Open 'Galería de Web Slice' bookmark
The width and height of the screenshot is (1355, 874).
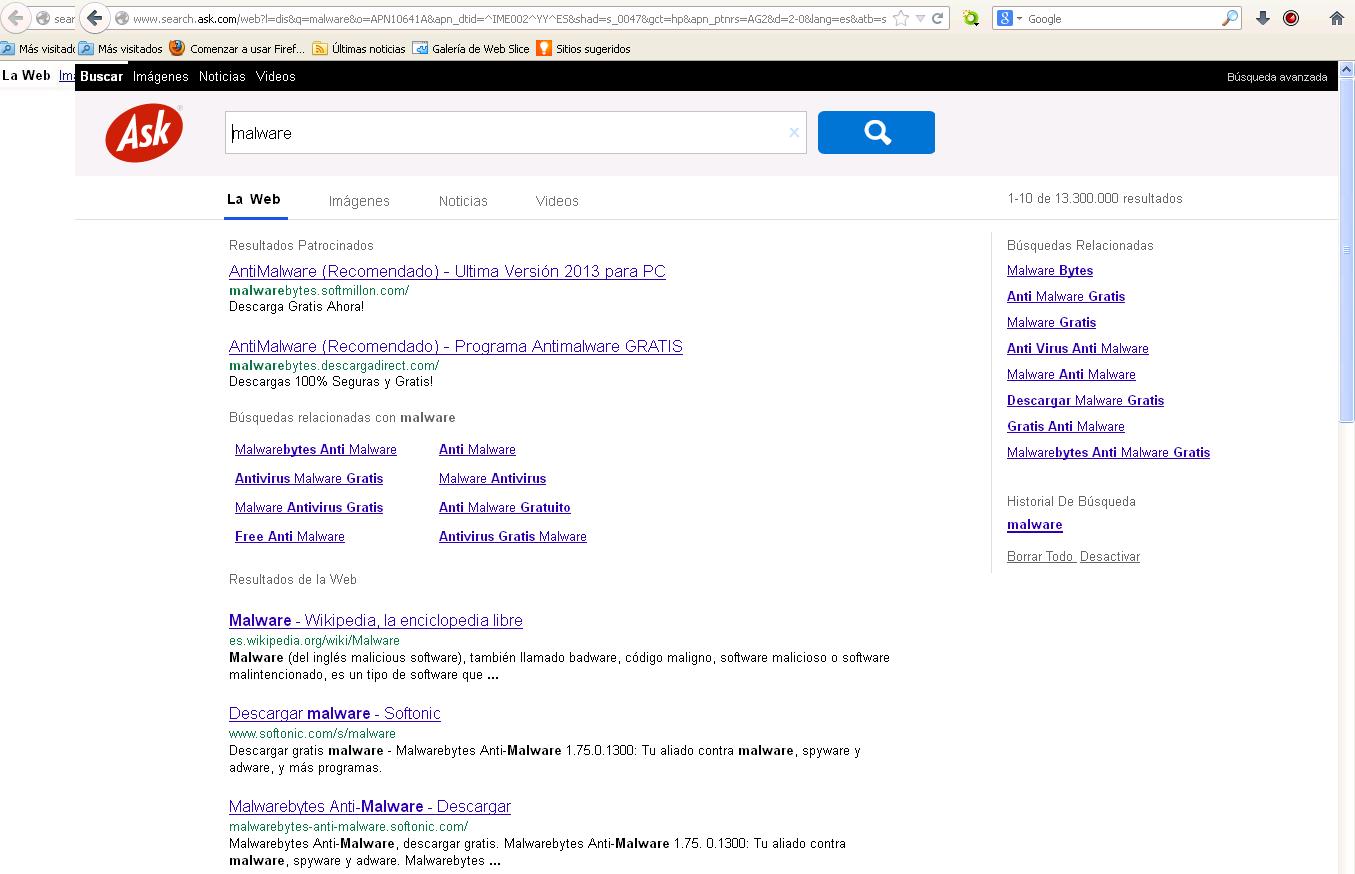471,48
